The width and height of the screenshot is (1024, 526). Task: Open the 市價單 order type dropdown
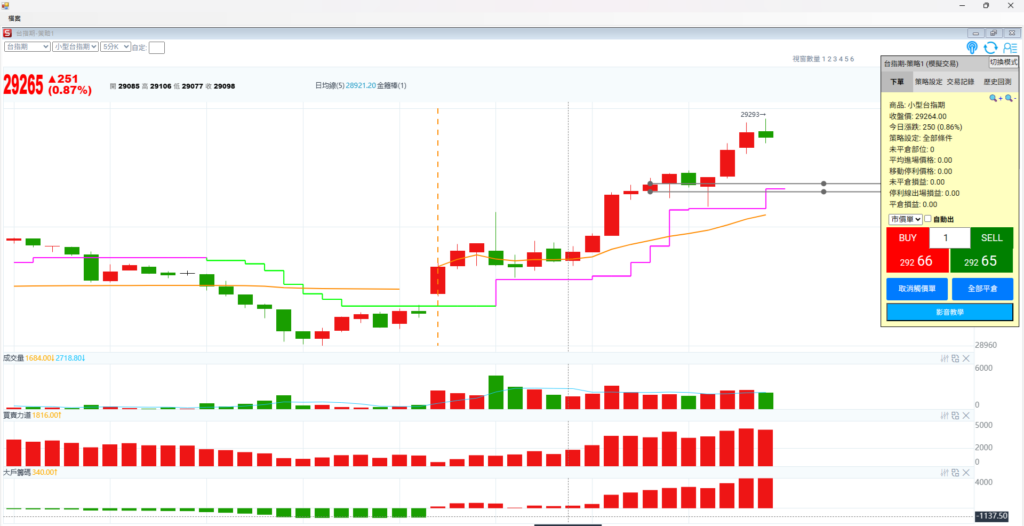pyautogui.click(x=904, y=219)
